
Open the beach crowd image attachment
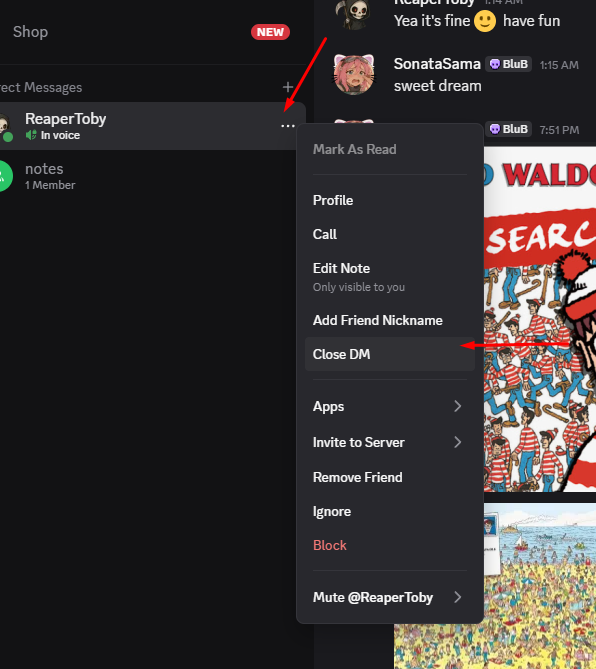pyautogui.click(x=495, y=586)
